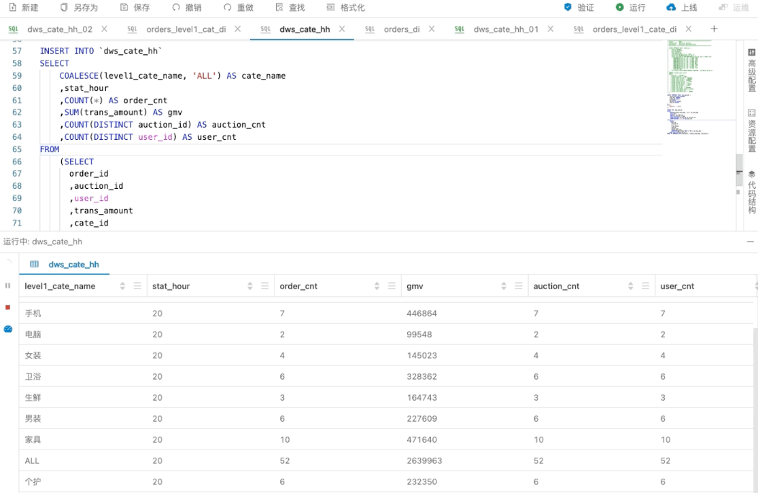Click line 57 INSERT INTO statement
This screenshot has width=758, height=493.
click(101, 51)
